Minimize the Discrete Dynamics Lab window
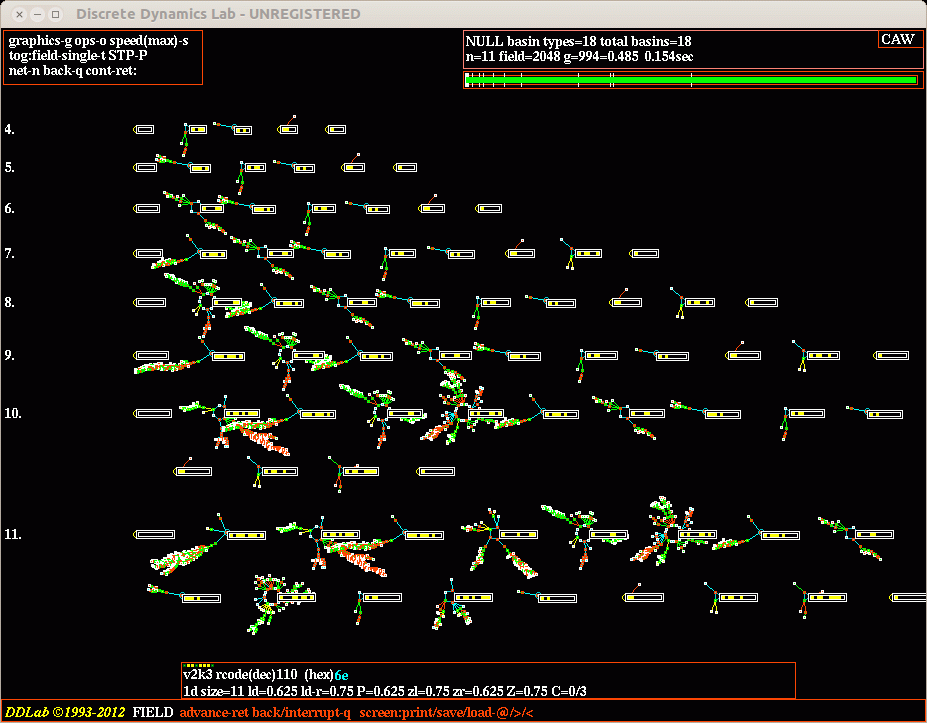927x723 pixels. click(x=37, y=14)
